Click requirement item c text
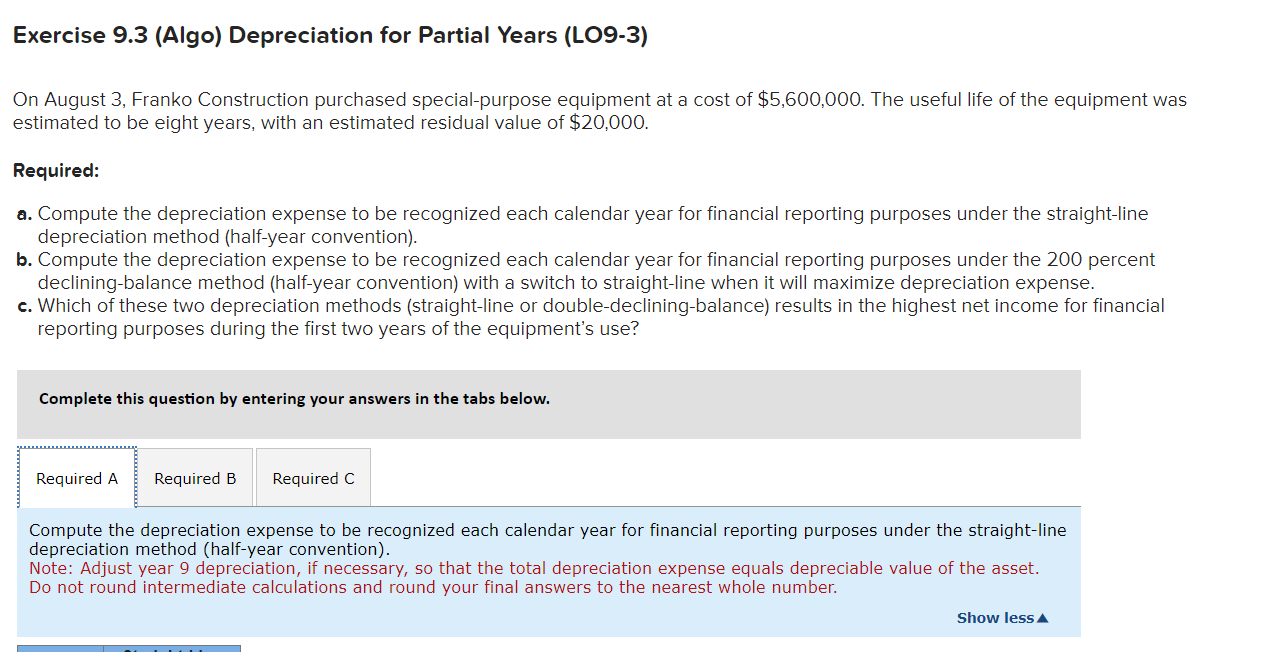1287x657 pixels. pyautogui.click(x=600, y=316)
